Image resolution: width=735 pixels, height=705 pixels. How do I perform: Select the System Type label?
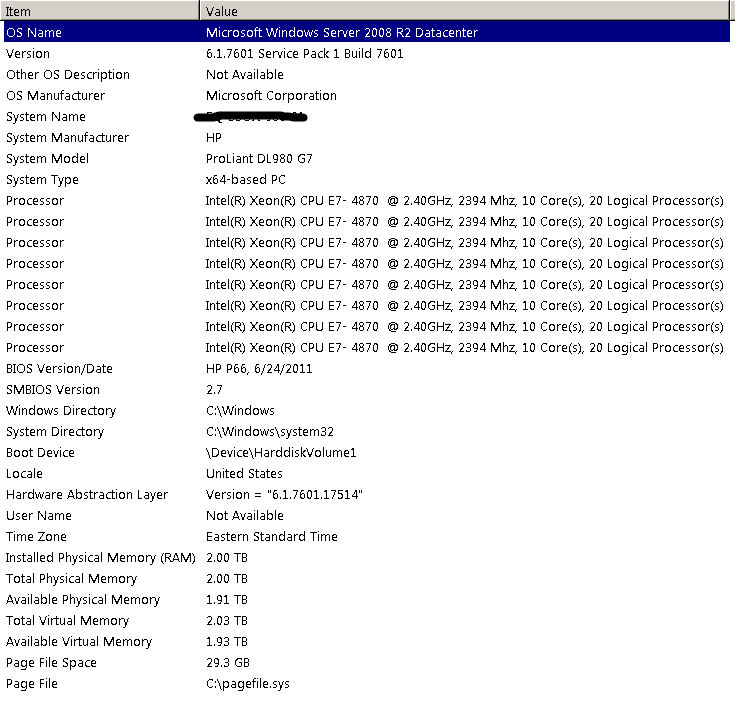pyautogui.click(x=42, y=180)
